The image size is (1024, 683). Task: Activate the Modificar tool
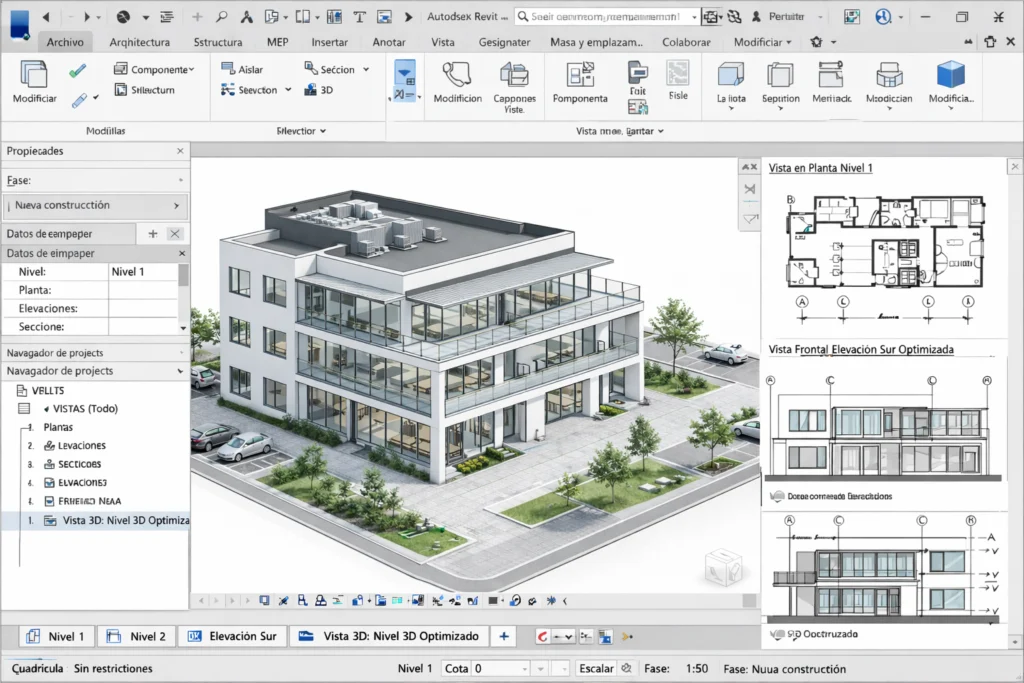(34, 80)
